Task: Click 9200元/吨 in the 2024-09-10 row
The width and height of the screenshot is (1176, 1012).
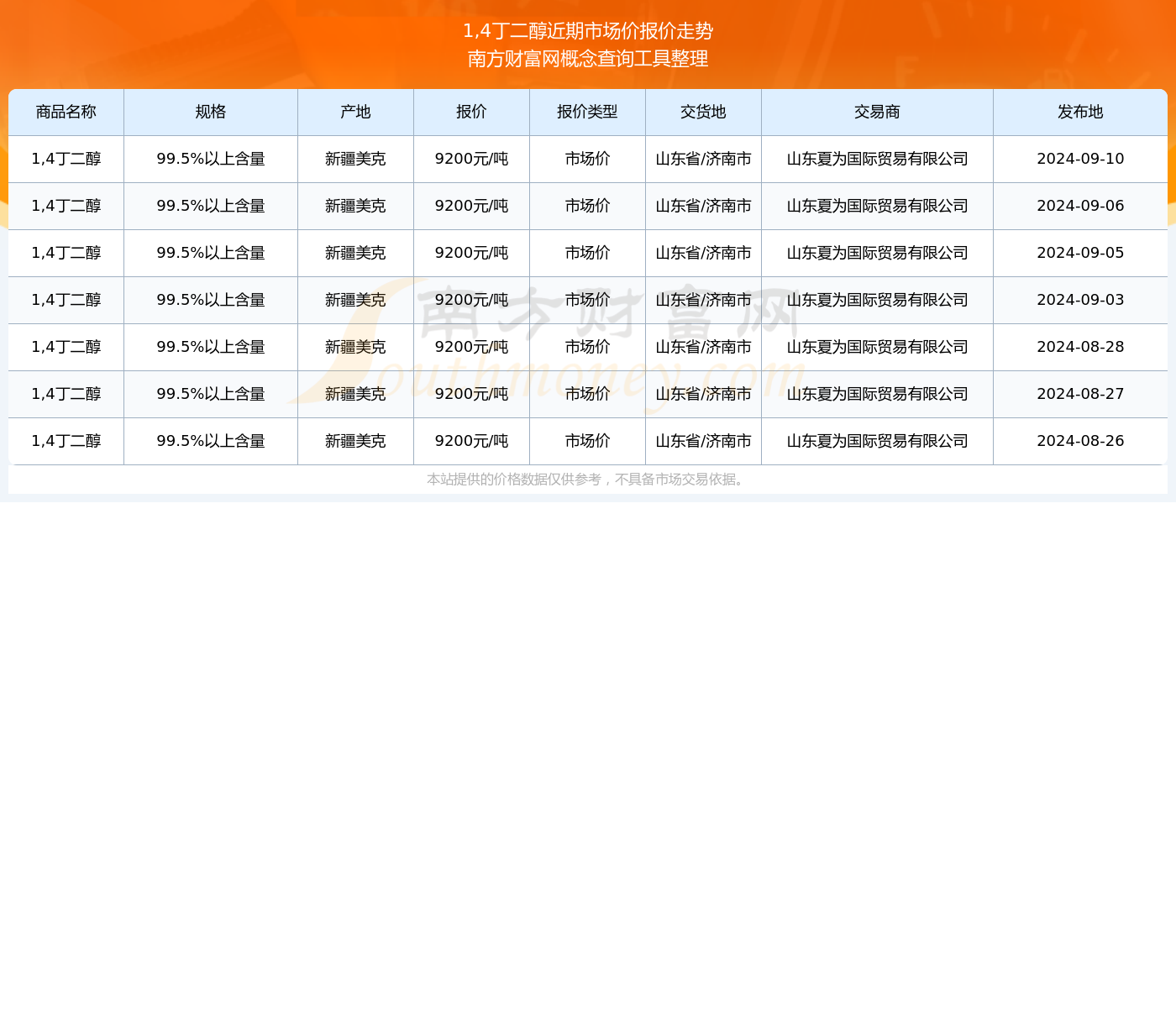Action: (x=472, y=159)
